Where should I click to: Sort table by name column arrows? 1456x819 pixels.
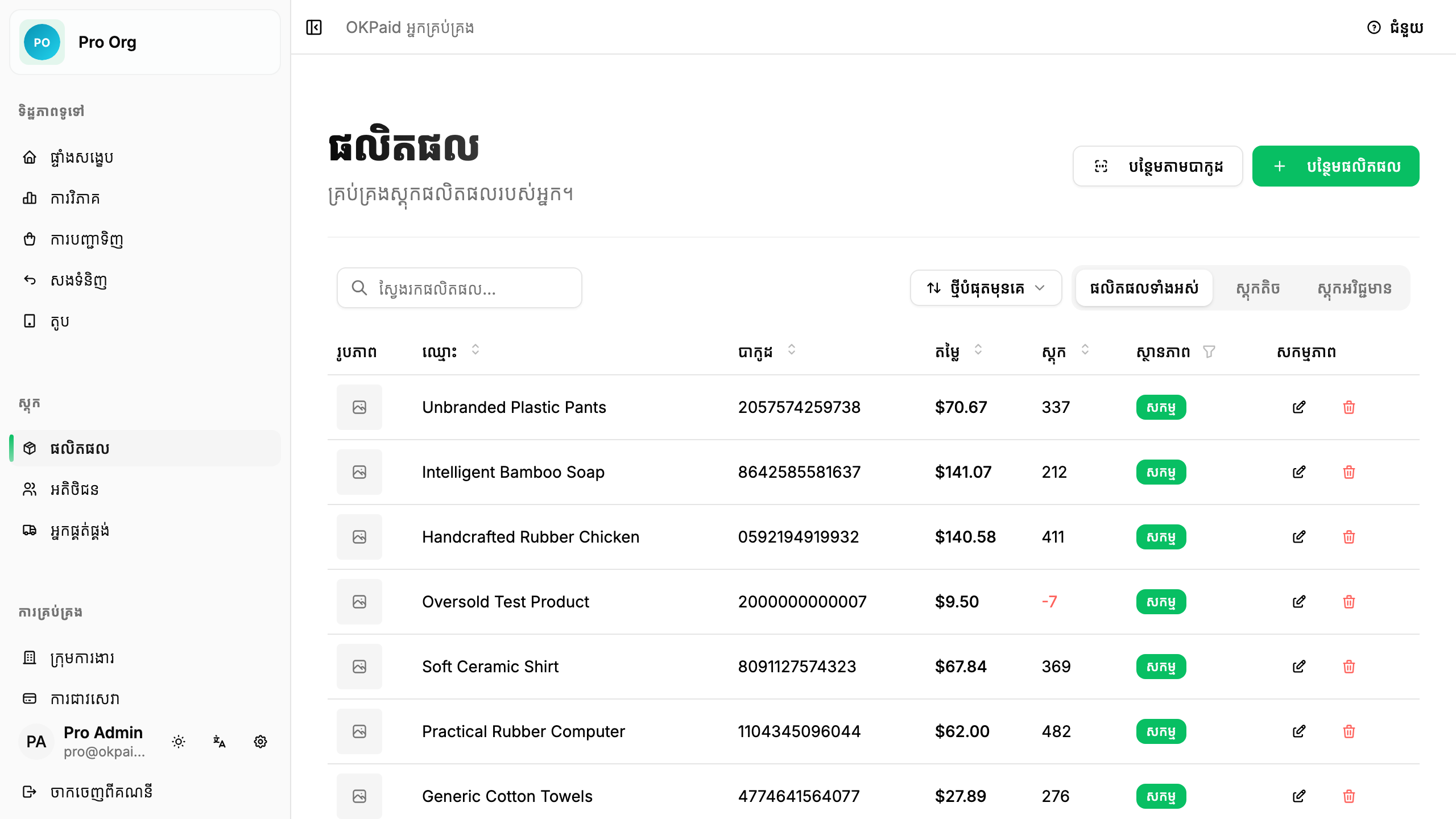[x=475, y=350]
